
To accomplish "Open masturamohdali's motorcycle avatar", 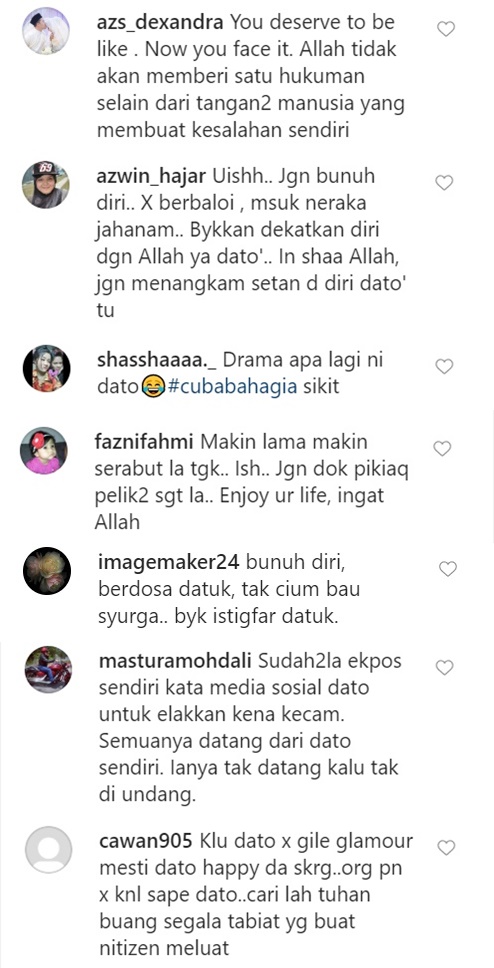I will click(x=49, y=670).
